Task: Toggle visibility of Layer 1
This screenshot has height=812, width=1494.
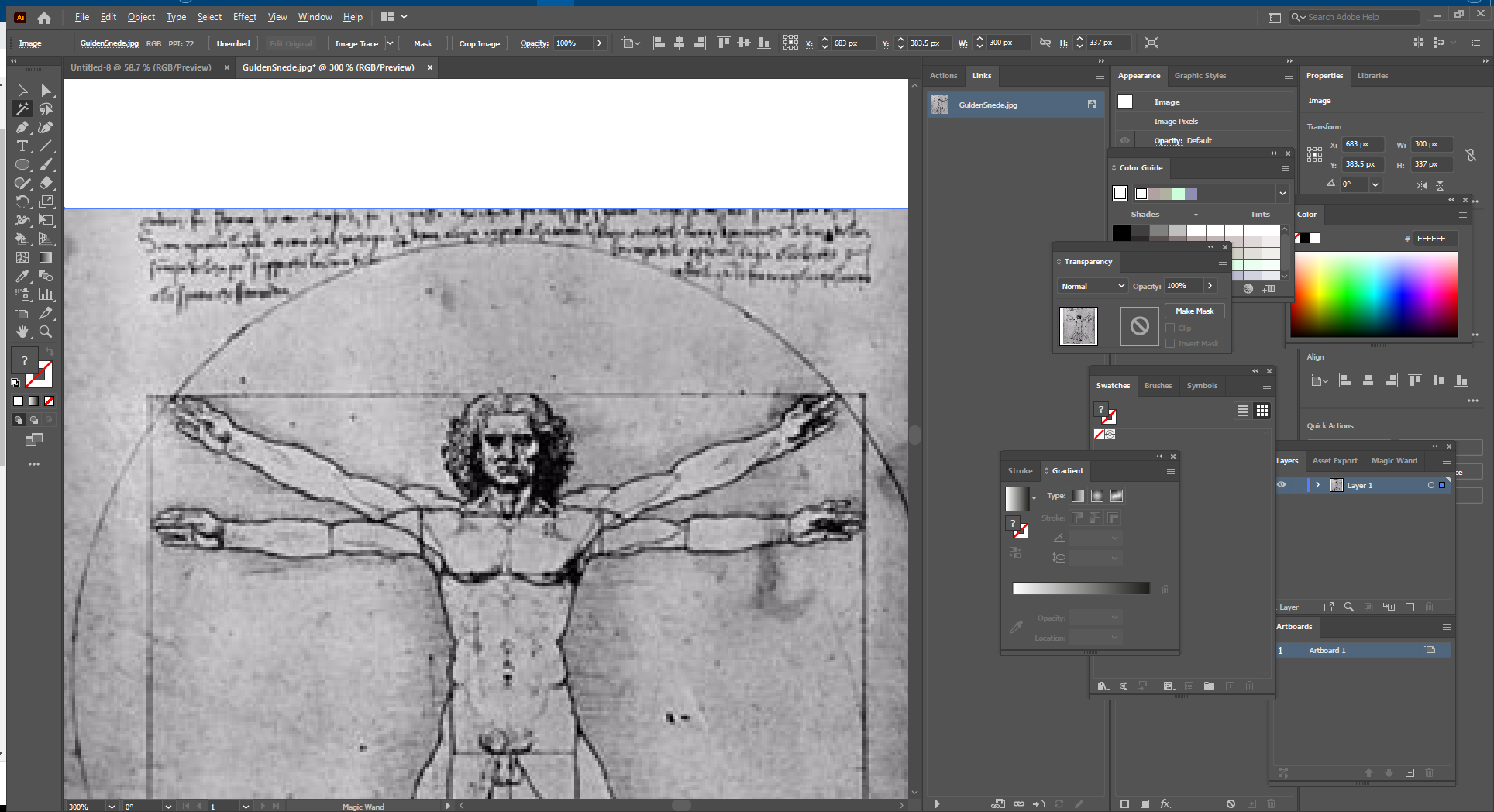Action: coord(1282,485)
